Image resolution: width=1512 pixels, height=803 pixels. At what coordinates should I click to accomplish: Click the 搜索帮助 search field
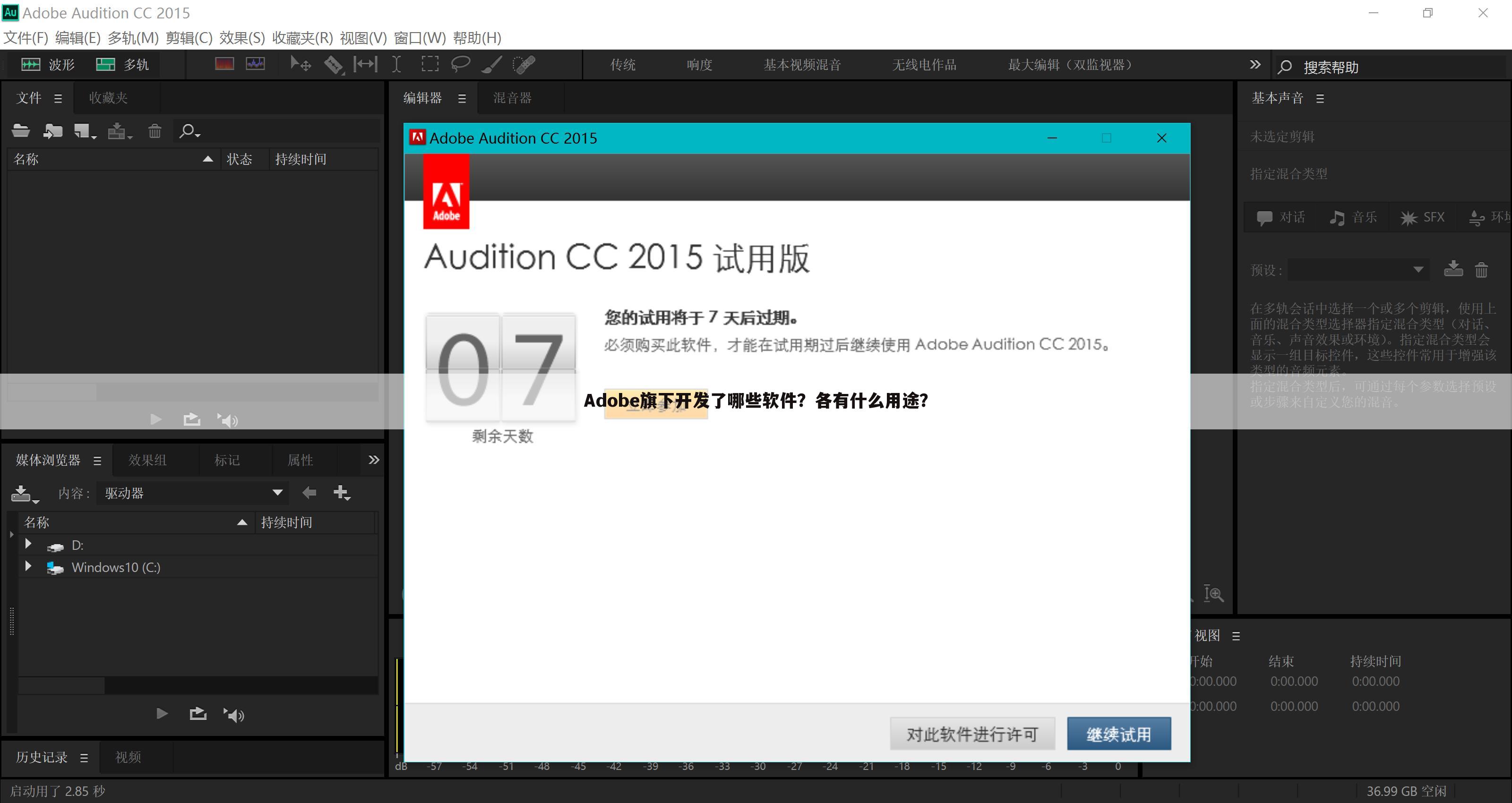[x=1391, y=67]
